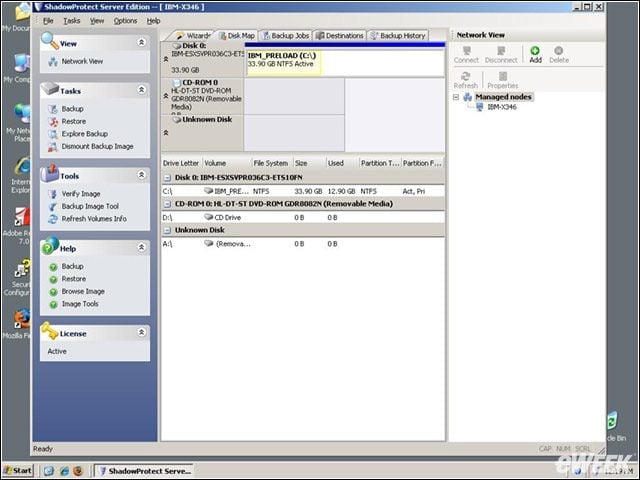Image resolution: width=640 pixels, height=480 pixels.
Task: Collapse the Managed nodes tree
Action: point(456,97)
